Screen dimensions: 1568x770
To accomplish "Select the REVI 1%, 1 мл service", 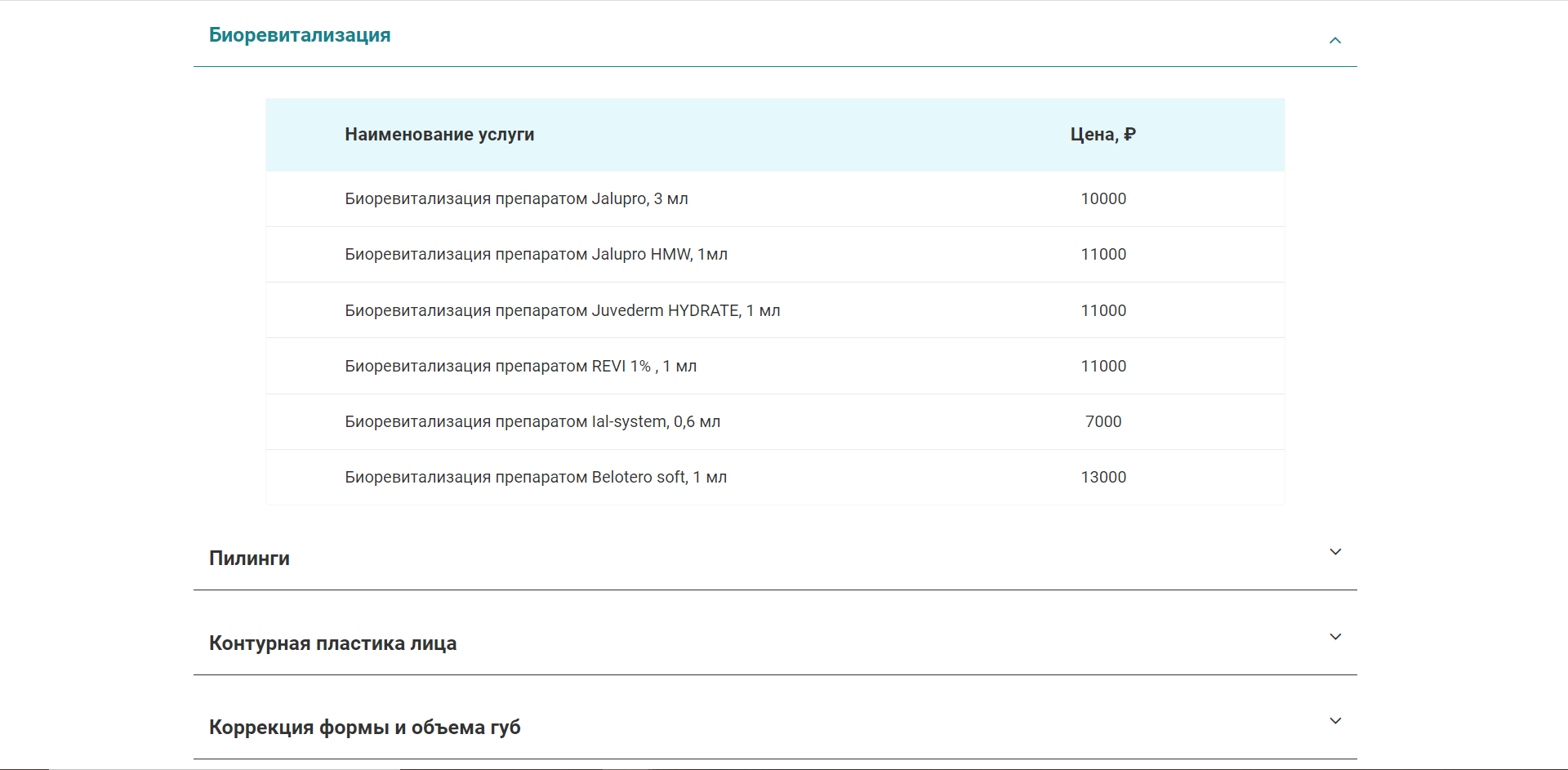I will tap(520, 367).
